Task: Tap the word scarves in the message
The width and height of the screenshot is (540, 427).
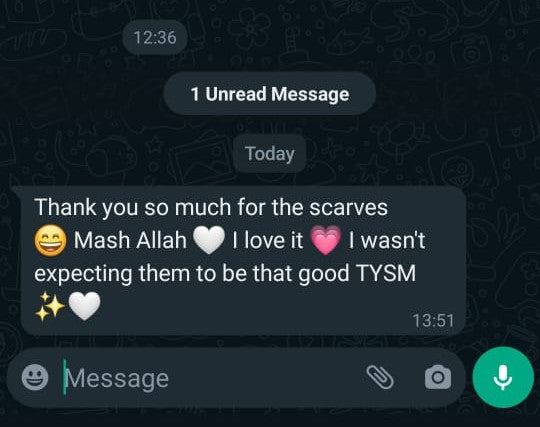Action: tap(348, 207)
